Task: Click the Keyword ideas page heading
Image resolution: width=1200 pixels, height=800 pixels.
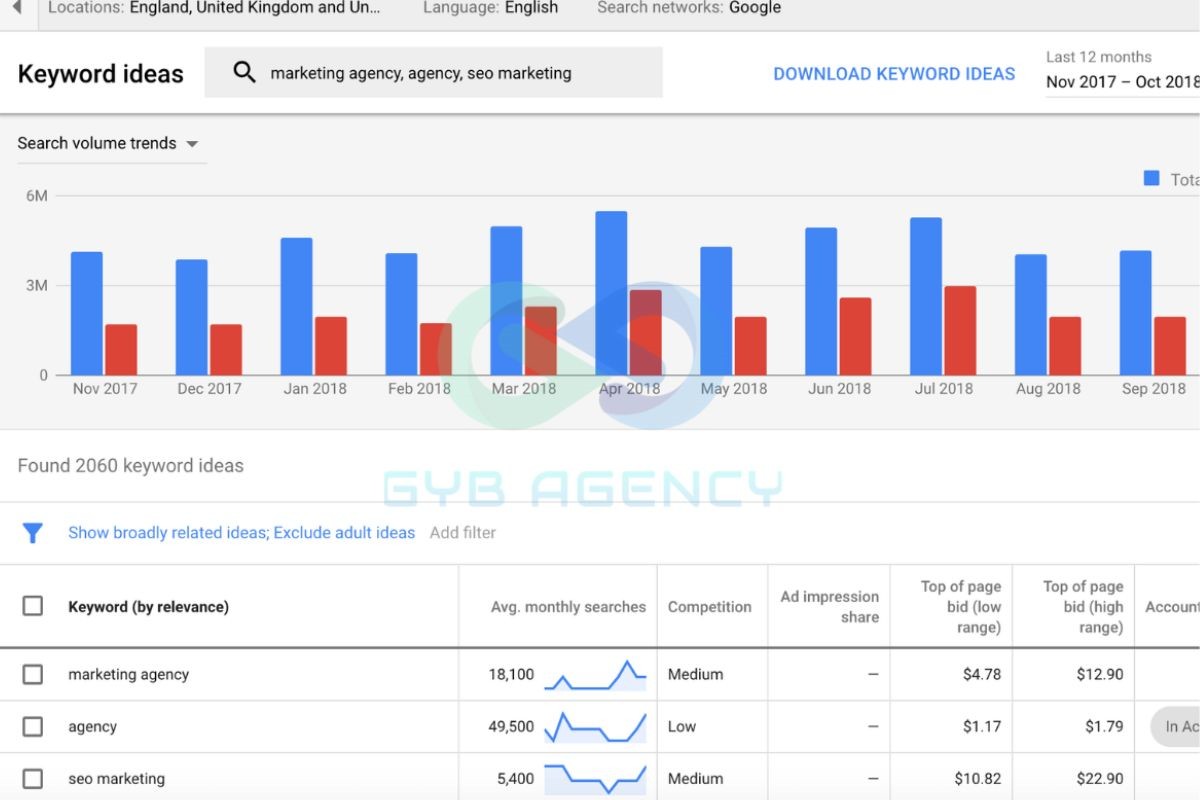Action: tap(101, 74)
